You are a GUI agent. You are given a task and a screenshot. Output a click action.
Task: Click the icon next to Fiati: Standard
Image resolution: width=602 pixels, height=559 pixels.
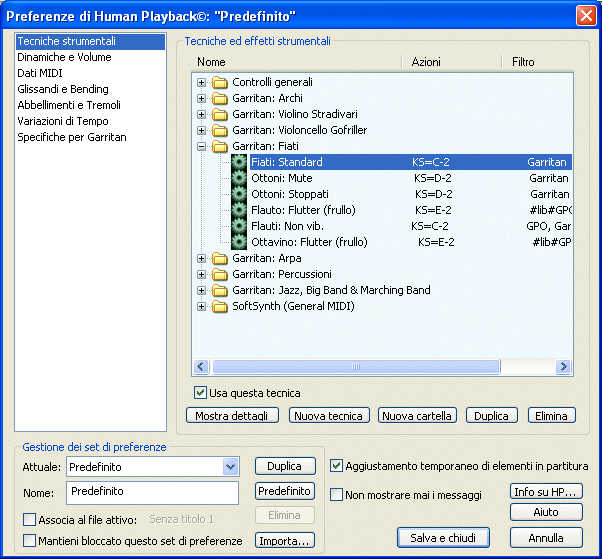coord(239,162)
